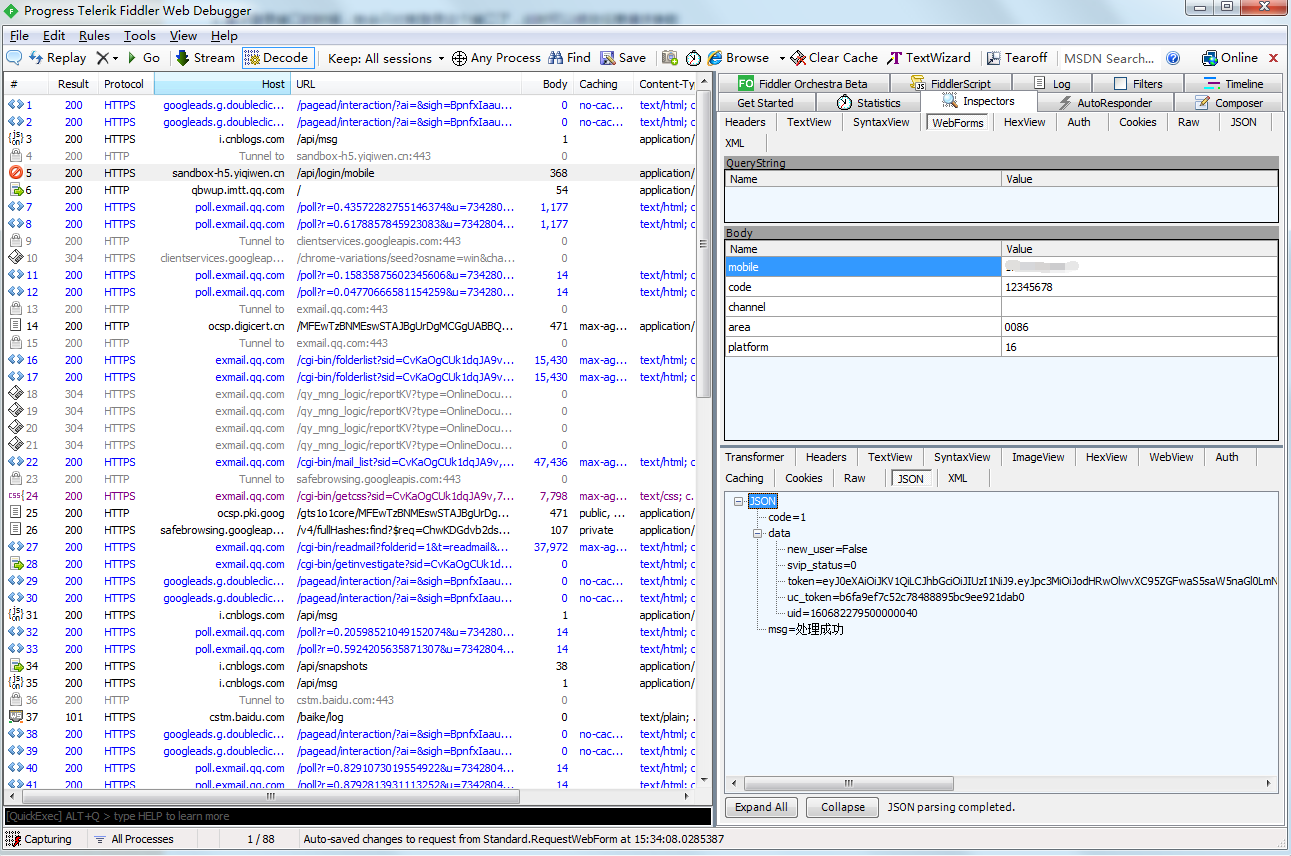Open the Get Started tab
The height and width of the screenshot is (856, 1291).
(x=766, y=103)
